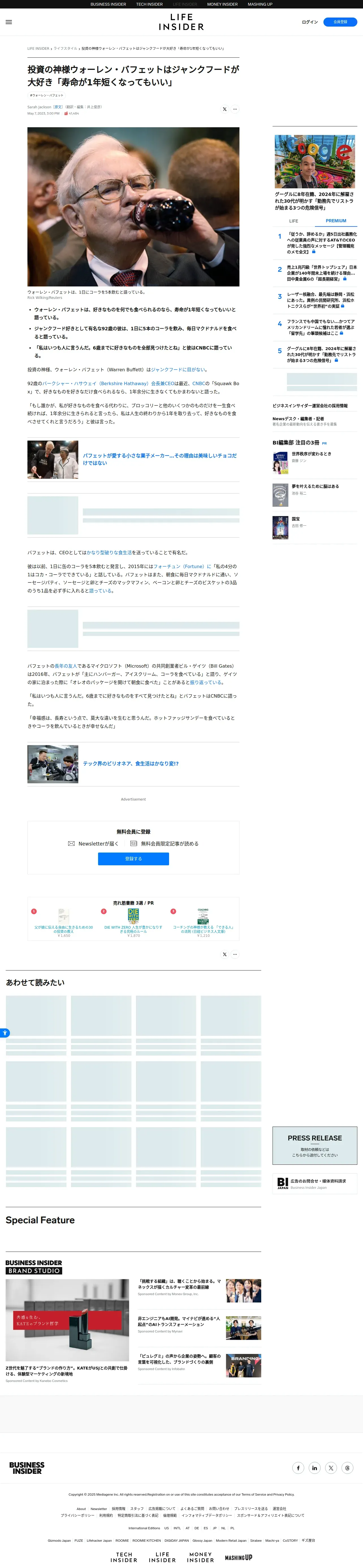The width and height of the screenshot is (363, 1568).
Task: Click the blue accessibility icon at left edge
Action: coord(4,1032)
